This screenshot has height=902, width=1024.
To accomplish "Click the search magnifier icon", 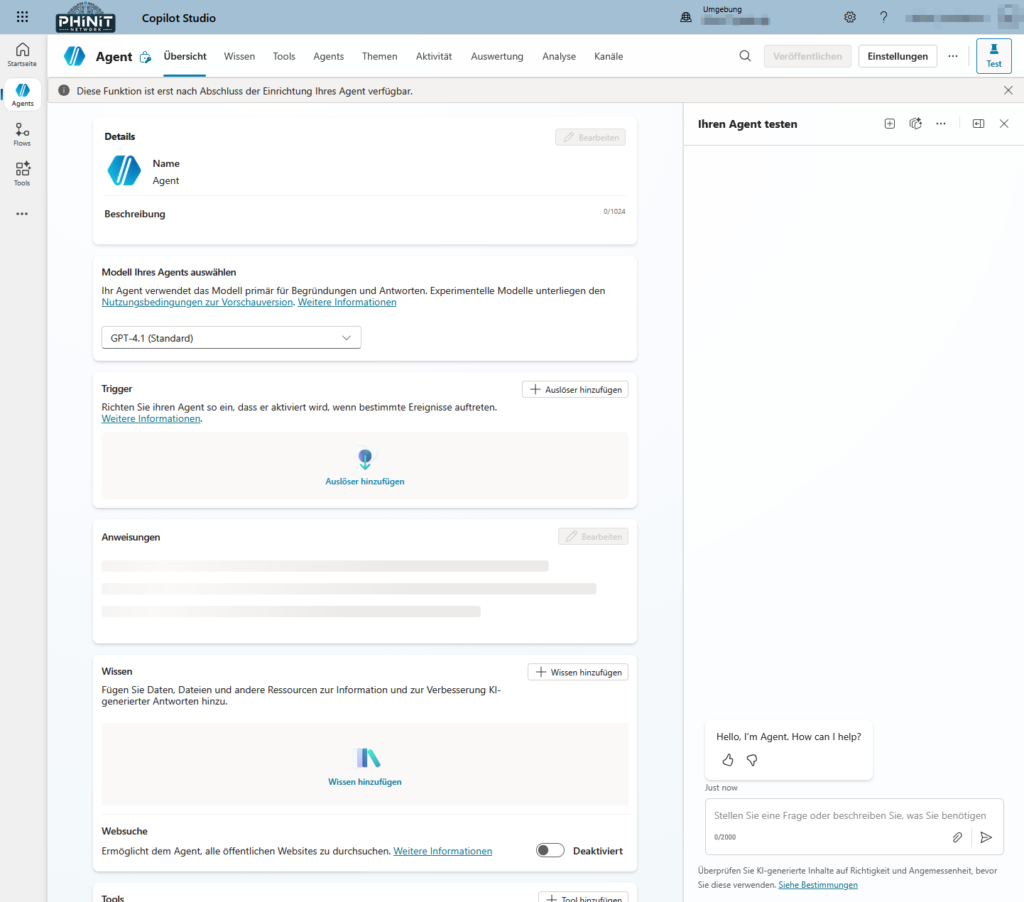I will (x=745, y=56).
